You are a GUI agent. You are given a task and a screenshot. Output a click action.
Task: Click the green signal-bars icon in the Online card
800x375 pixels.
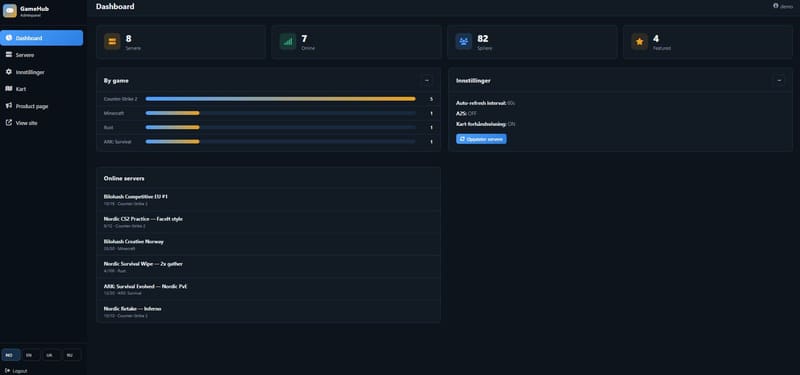click(288, 42)
